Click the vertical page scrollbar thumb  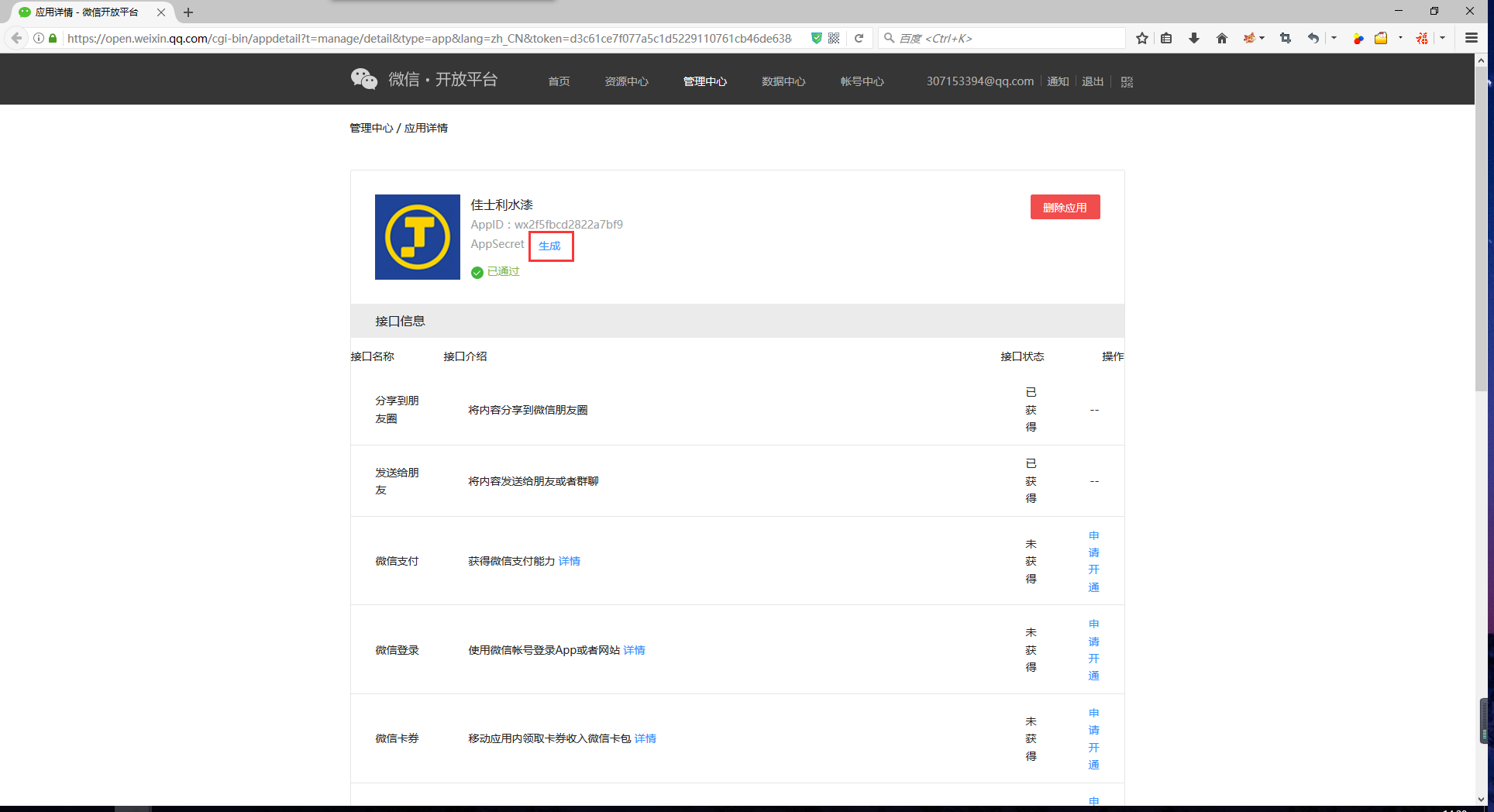(x=1481, y=229)
